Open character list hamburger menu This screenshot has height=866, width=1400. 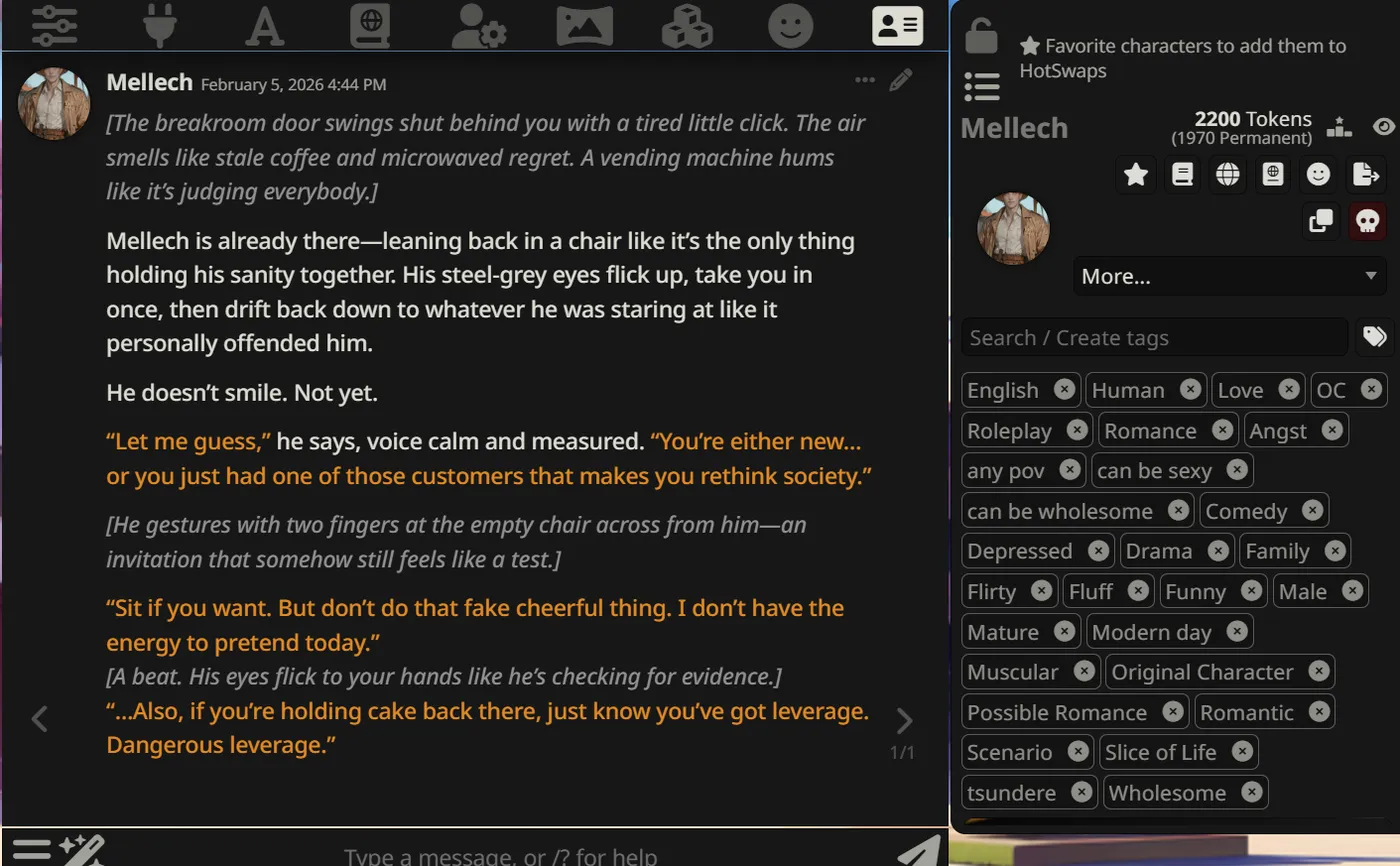tap(982, 87)
